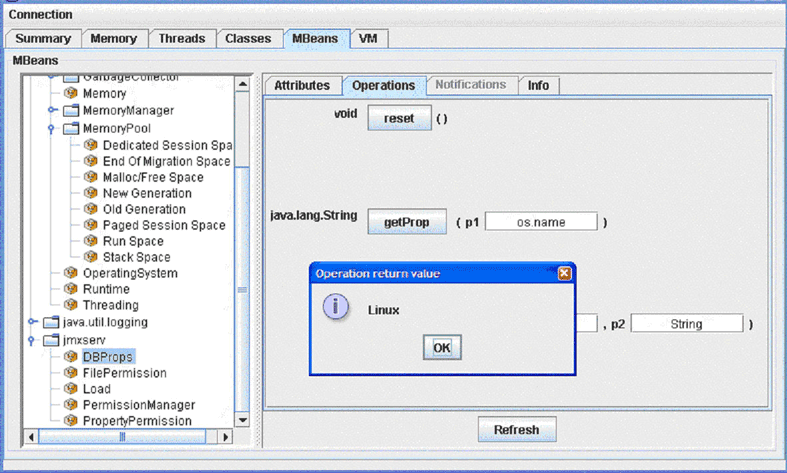Click the Run Space bean icon

click(x=91, y=241)
